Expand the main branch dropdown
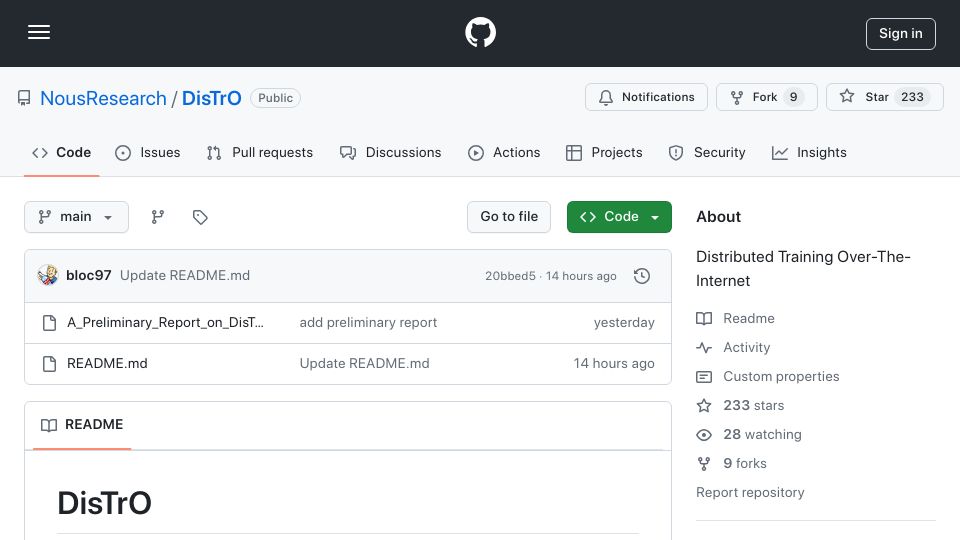960x540 pixels. [77, 217]
